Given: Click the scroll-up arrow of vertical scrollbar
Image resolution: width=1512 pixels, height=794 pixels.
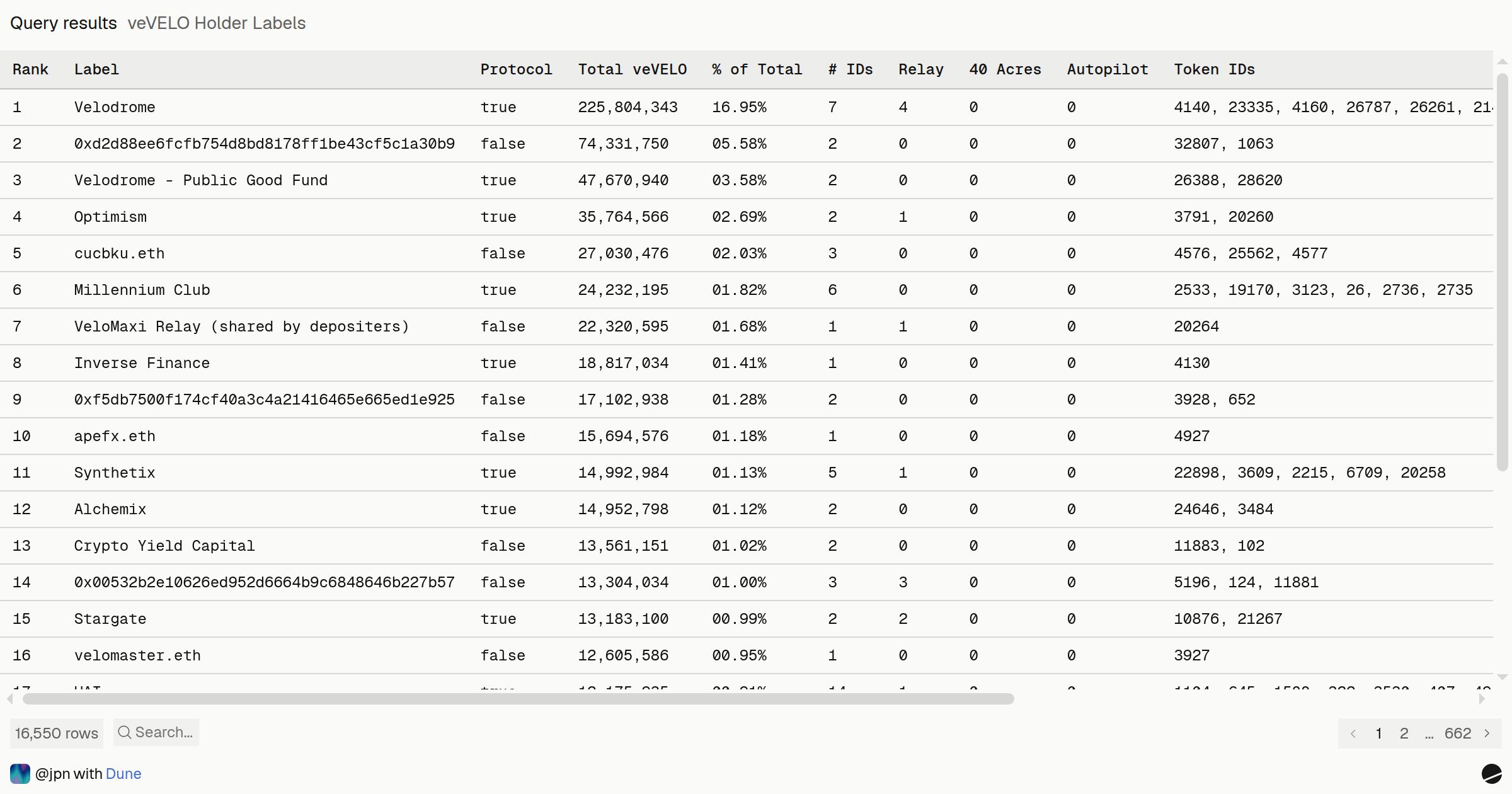Looking at the screenshot, I should (1503, 61).
